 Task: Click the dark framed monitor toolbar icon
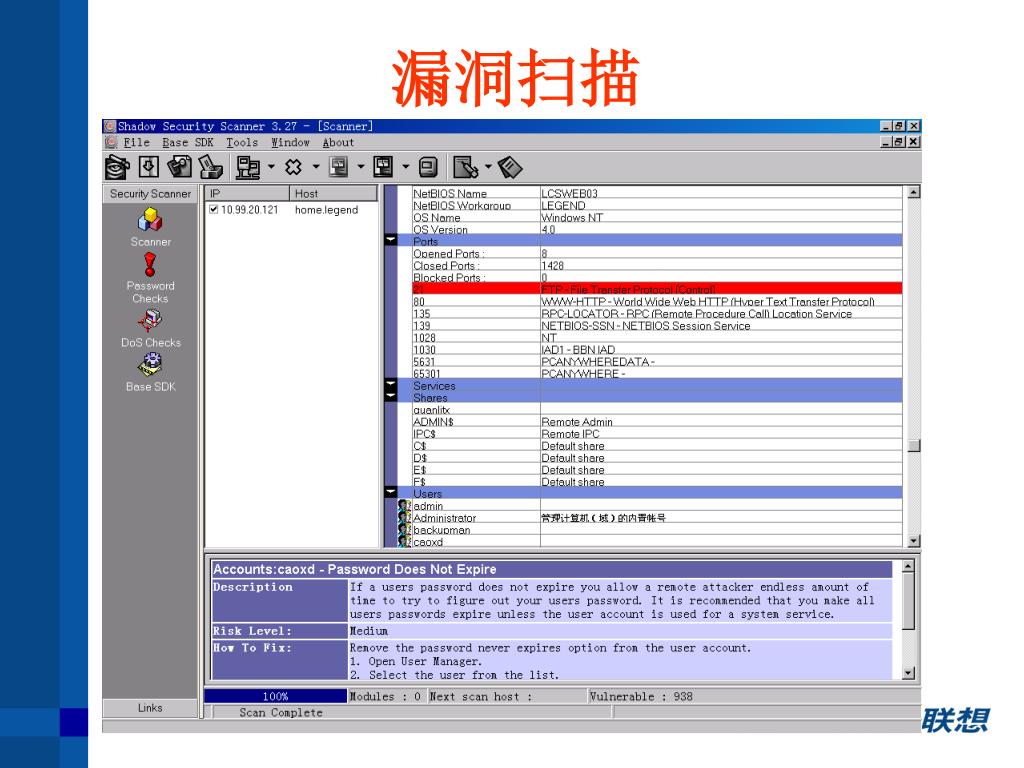[383, 167]
